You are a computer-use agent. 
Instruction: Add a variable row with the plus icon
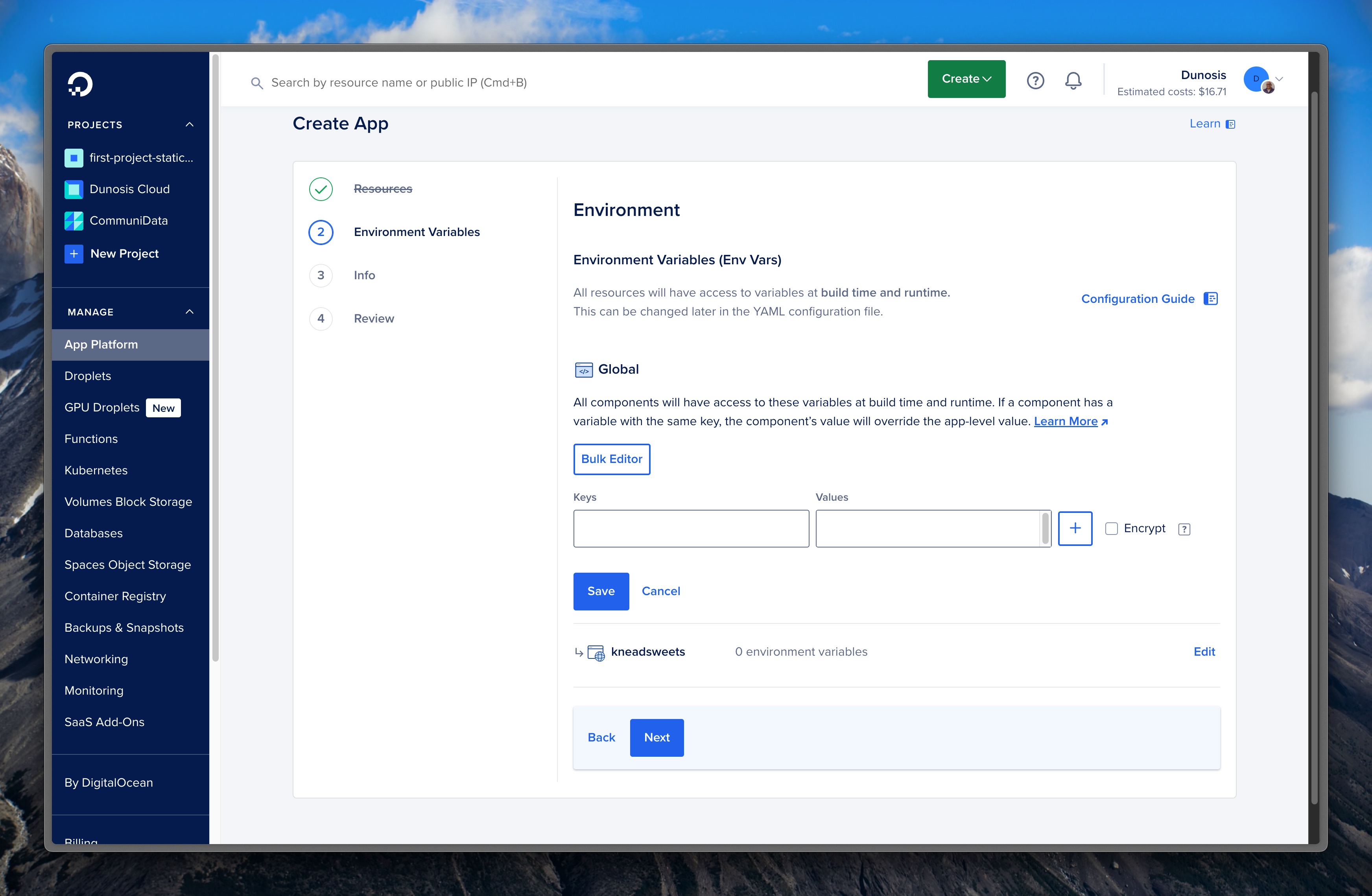(1075, 528)
